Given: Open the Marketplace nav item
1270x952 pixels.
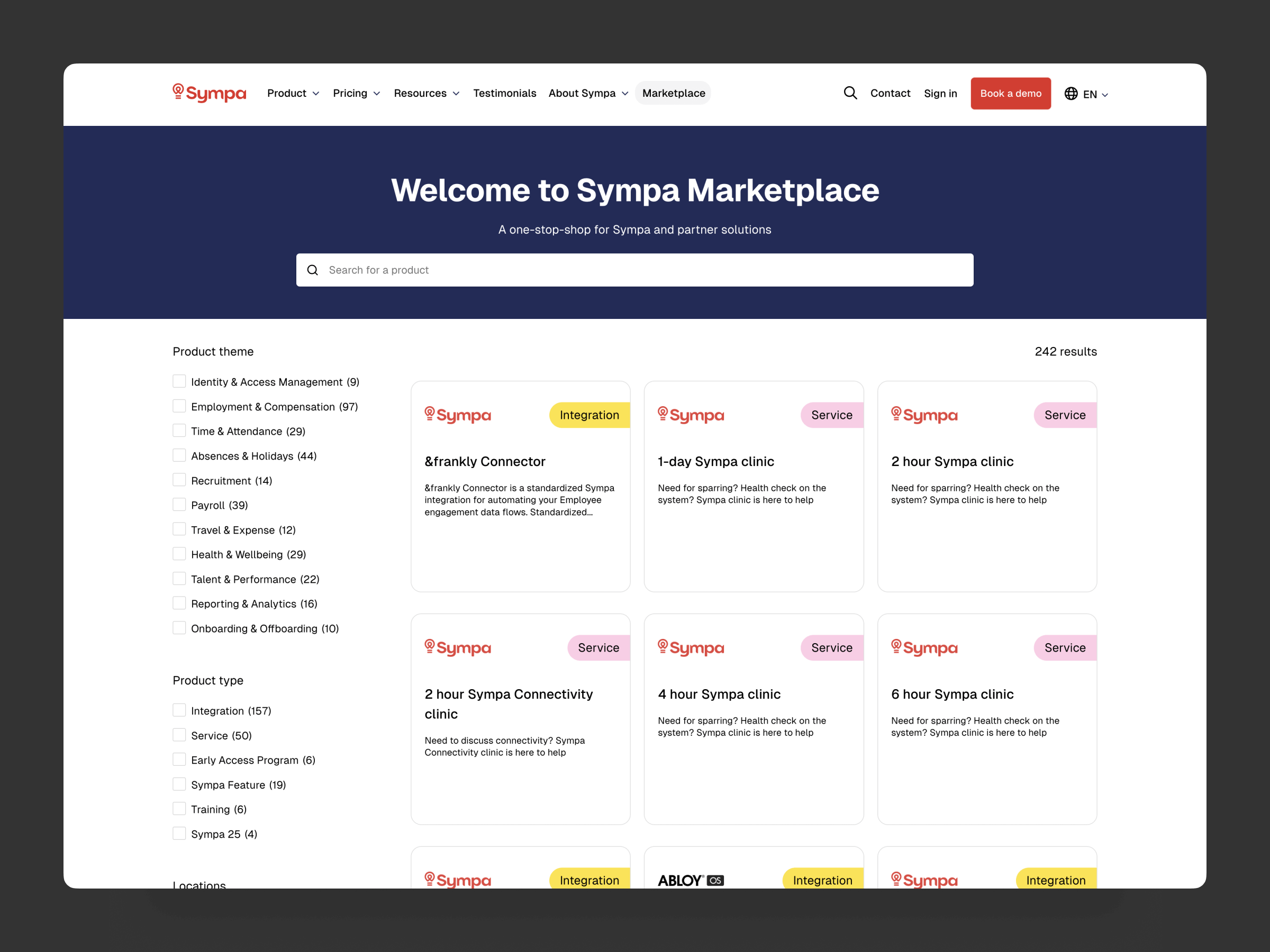Looking at the screenshot, I should point(674,93).
